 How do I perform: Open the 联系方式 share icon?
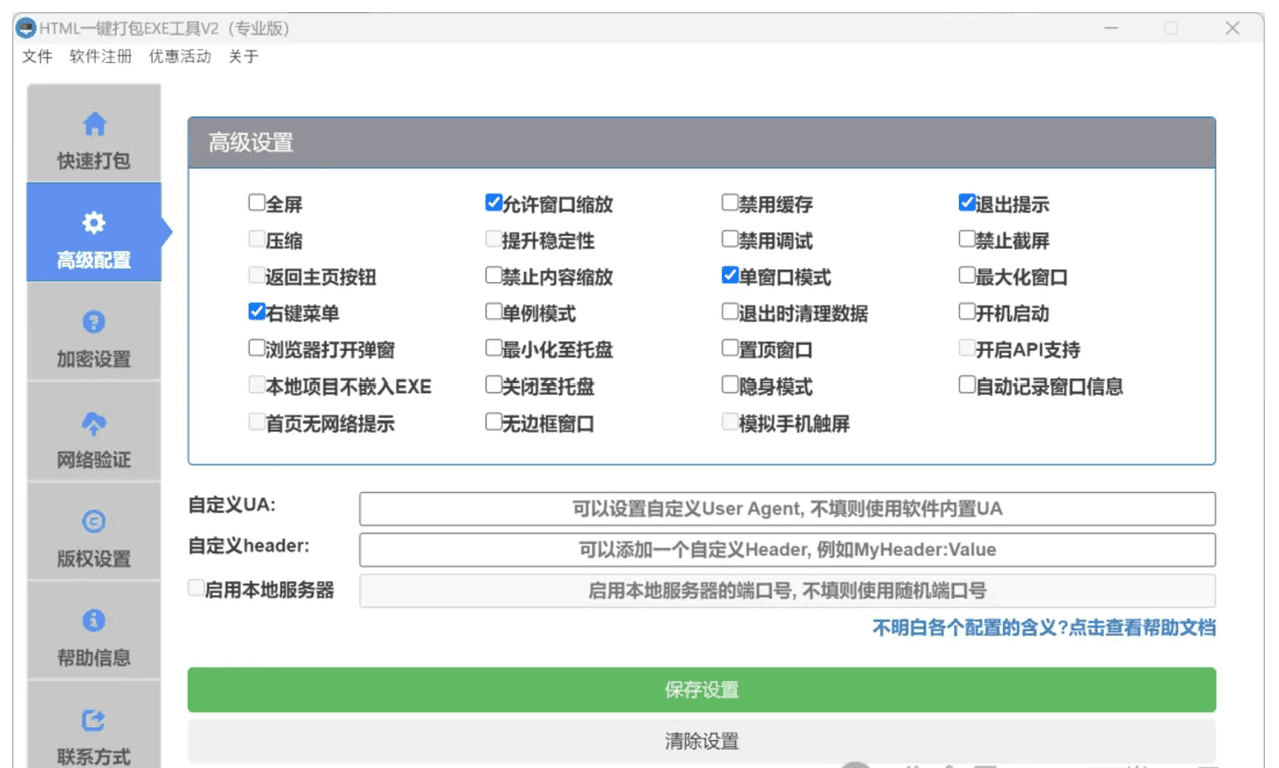[94, 719]
